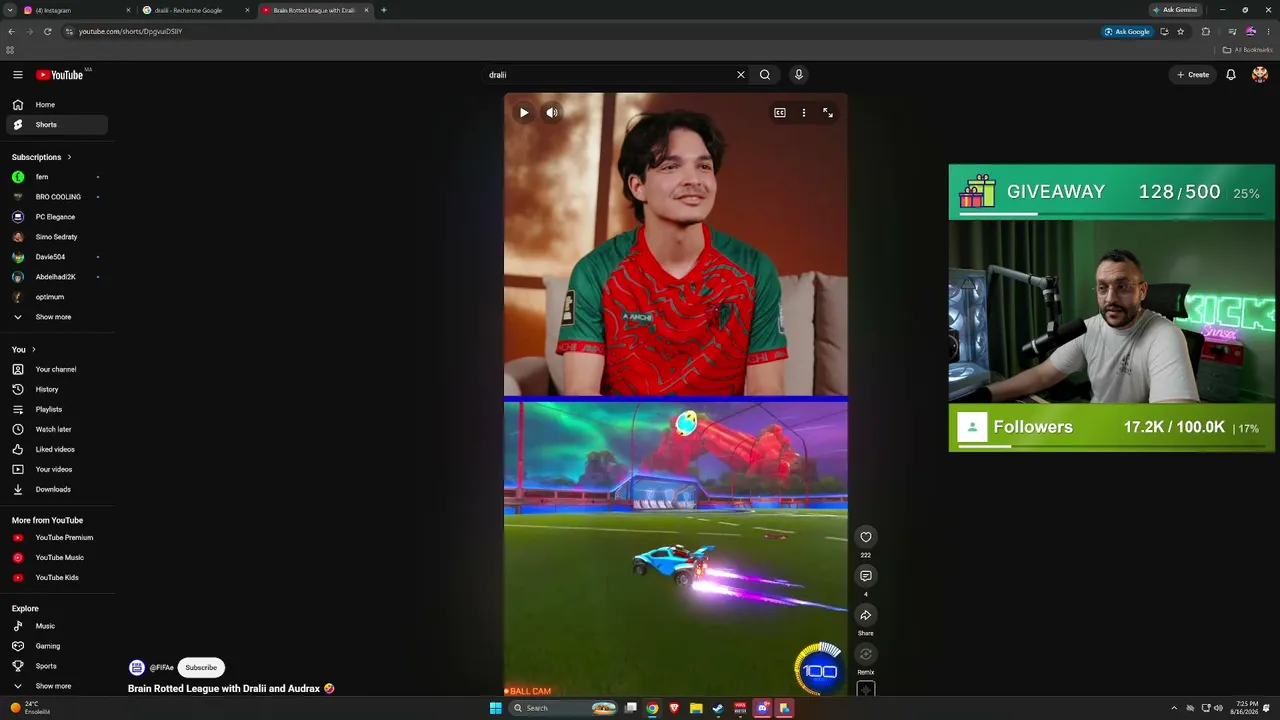Open File Explorer from the taskbar
The height and width of the screenshot is (720, 1280).
[696, 708]
